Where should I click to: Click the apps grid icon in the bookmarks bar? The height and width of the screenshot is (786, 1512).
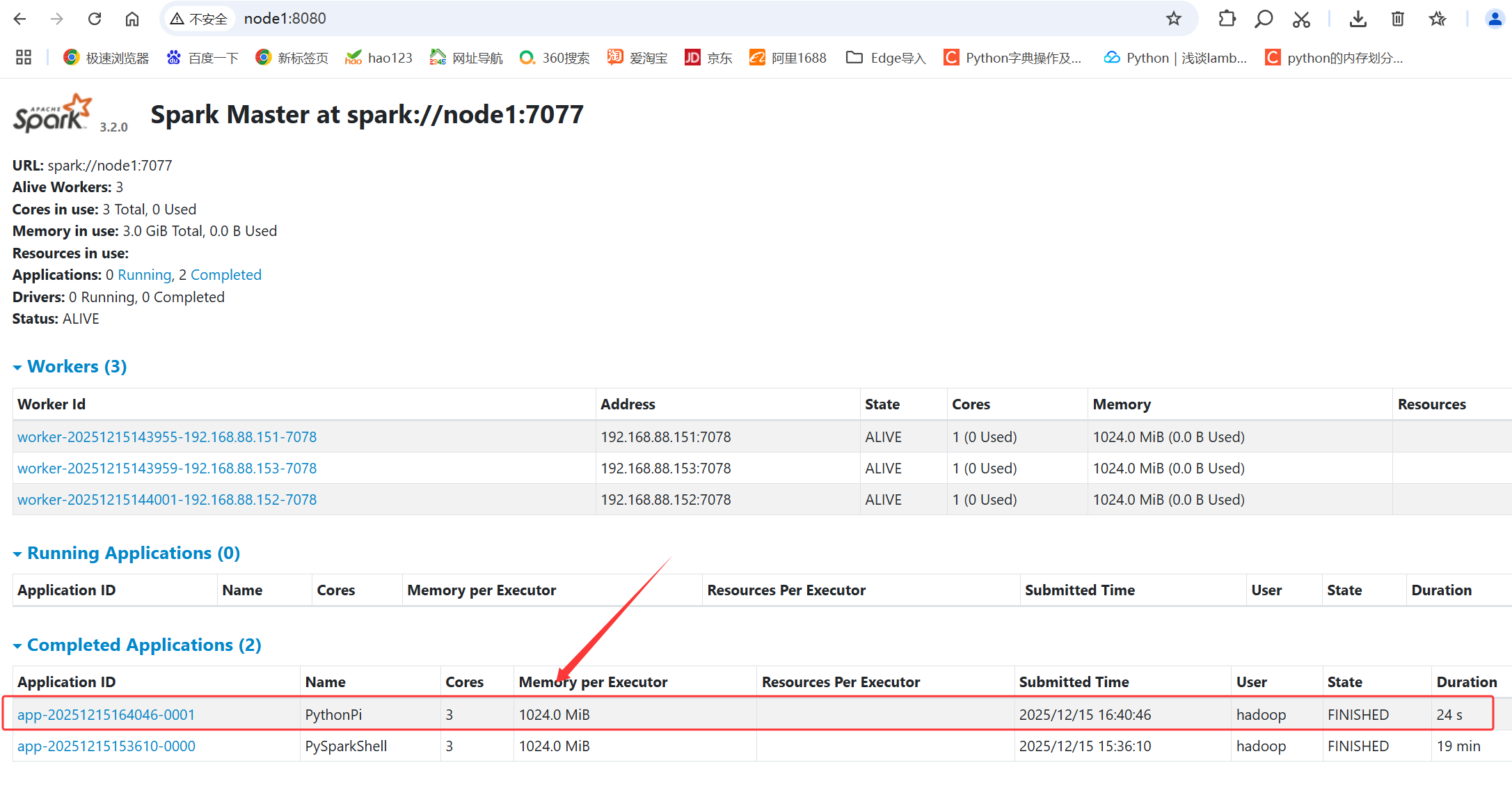24,58
